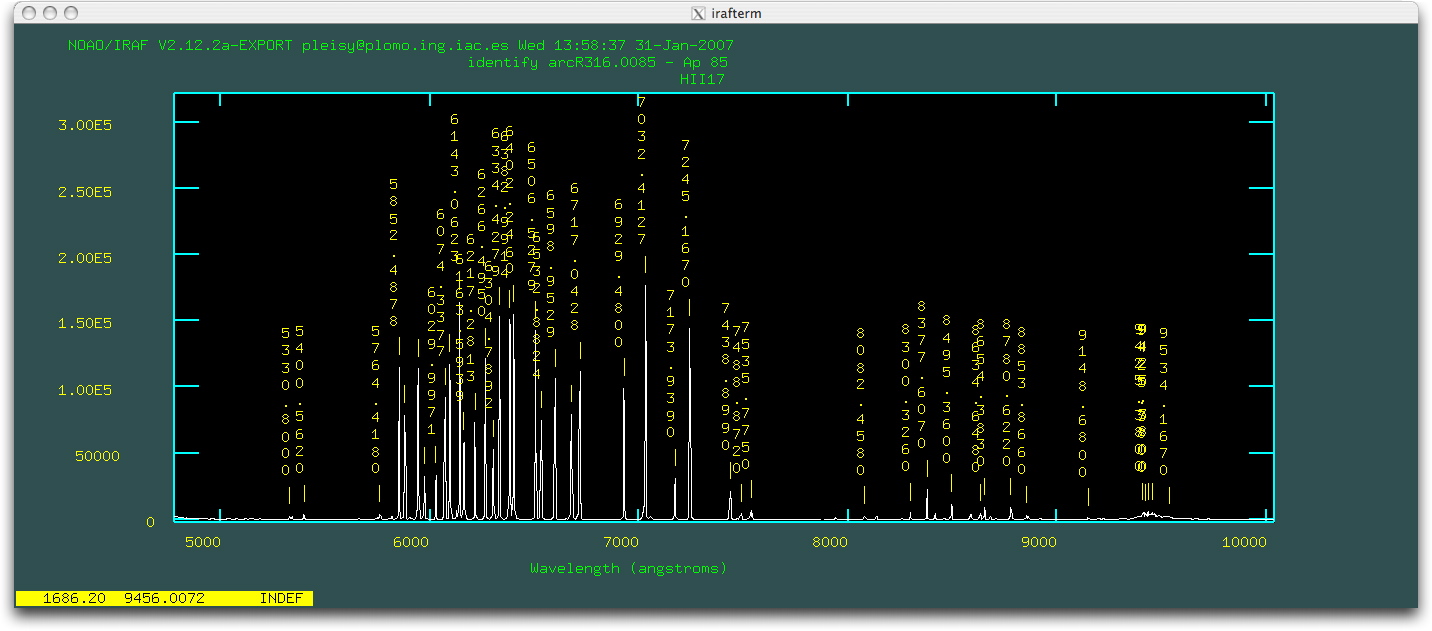The image size is (1432, 631).
Task: Select the 7032.4127 spectral line label
Action: 641,170
